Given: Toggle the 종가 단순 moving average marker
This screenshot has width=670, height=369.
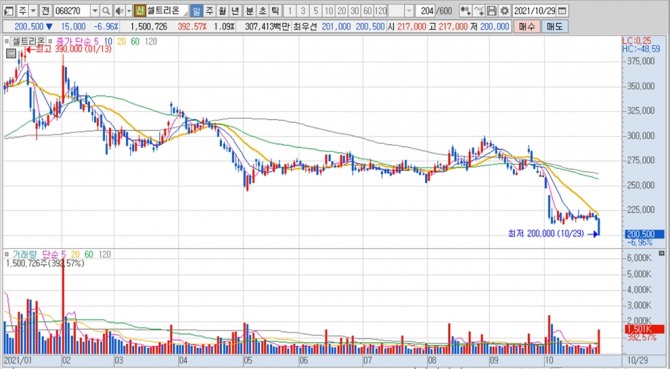Looking at the screenshot, I should (50, 41).
